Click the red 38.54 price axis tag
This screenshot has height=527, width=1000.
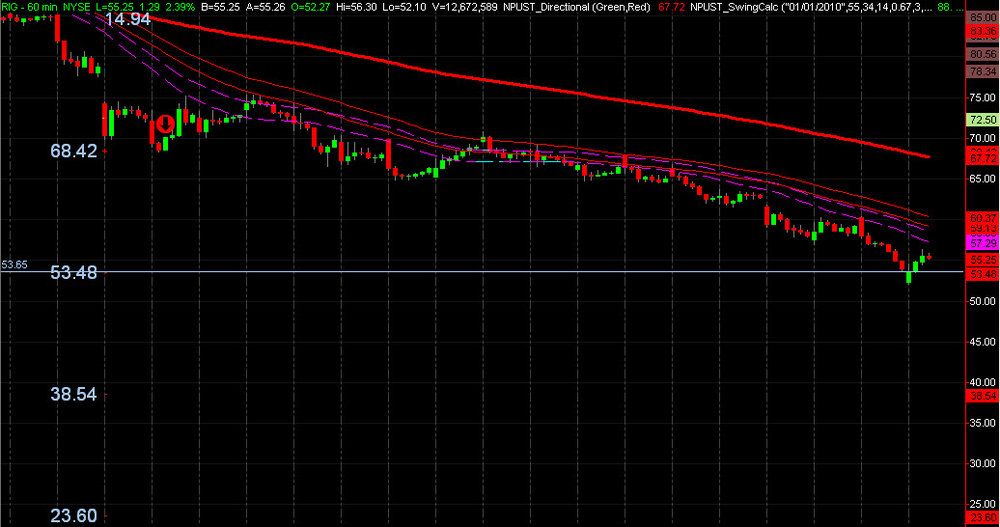click(983, 396)
